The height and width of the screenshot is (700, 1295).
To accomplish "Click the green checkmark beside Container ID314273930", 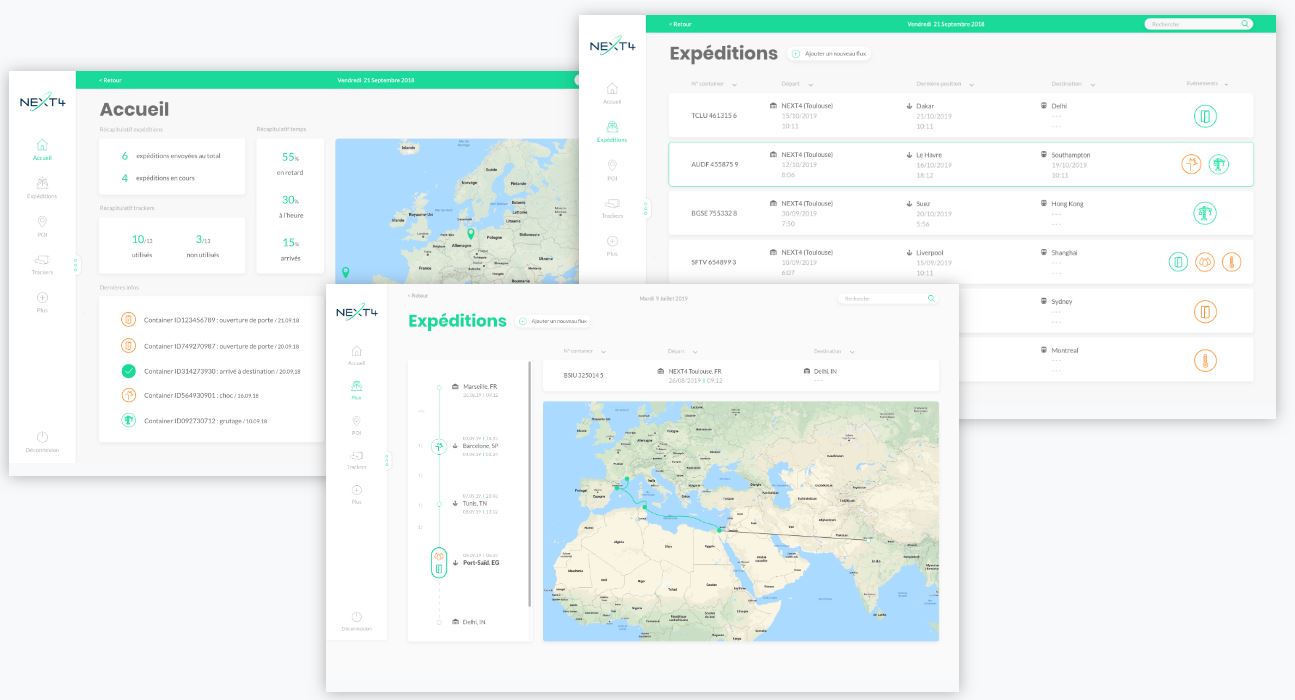I will [x=128, y=371].
